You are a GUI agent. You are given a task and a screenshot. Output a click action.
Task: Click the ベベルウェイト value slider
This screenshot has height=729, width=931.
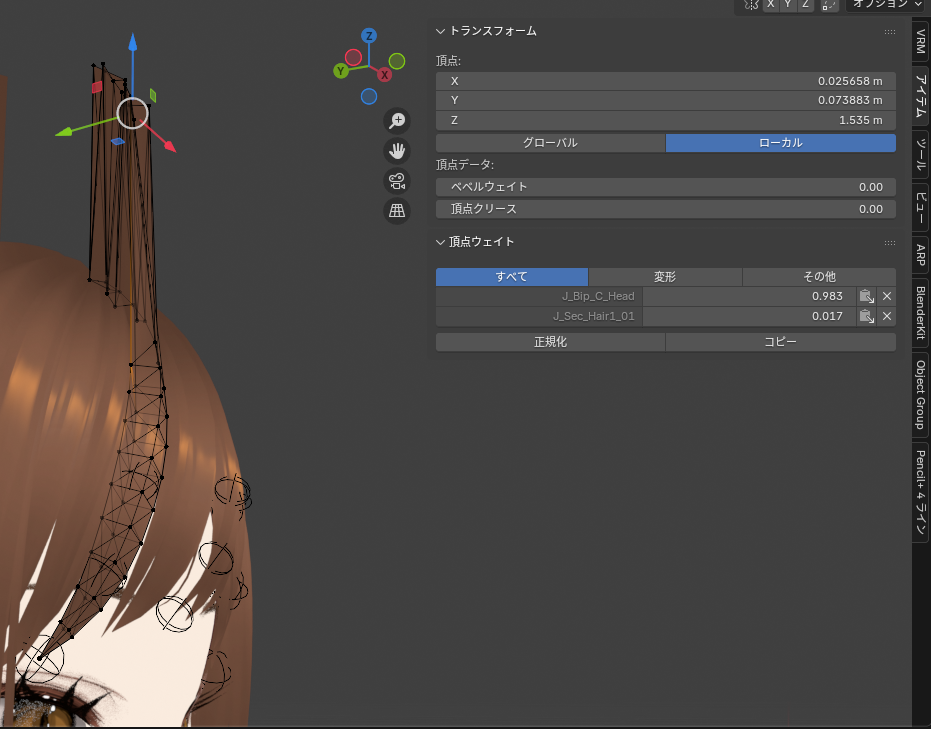tap(665, 187)
